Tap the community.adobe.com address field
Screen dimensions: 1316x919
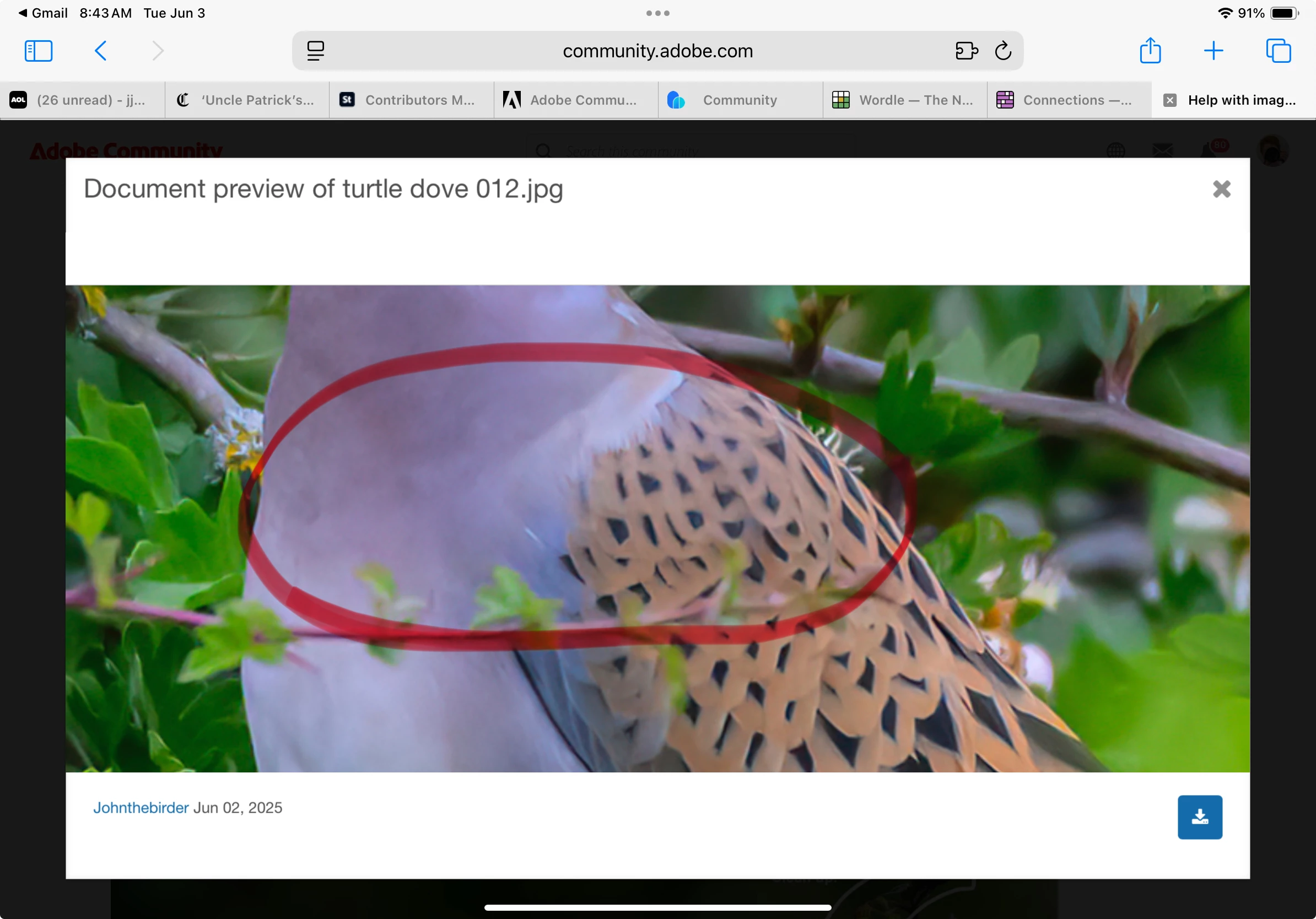[657, 51]
